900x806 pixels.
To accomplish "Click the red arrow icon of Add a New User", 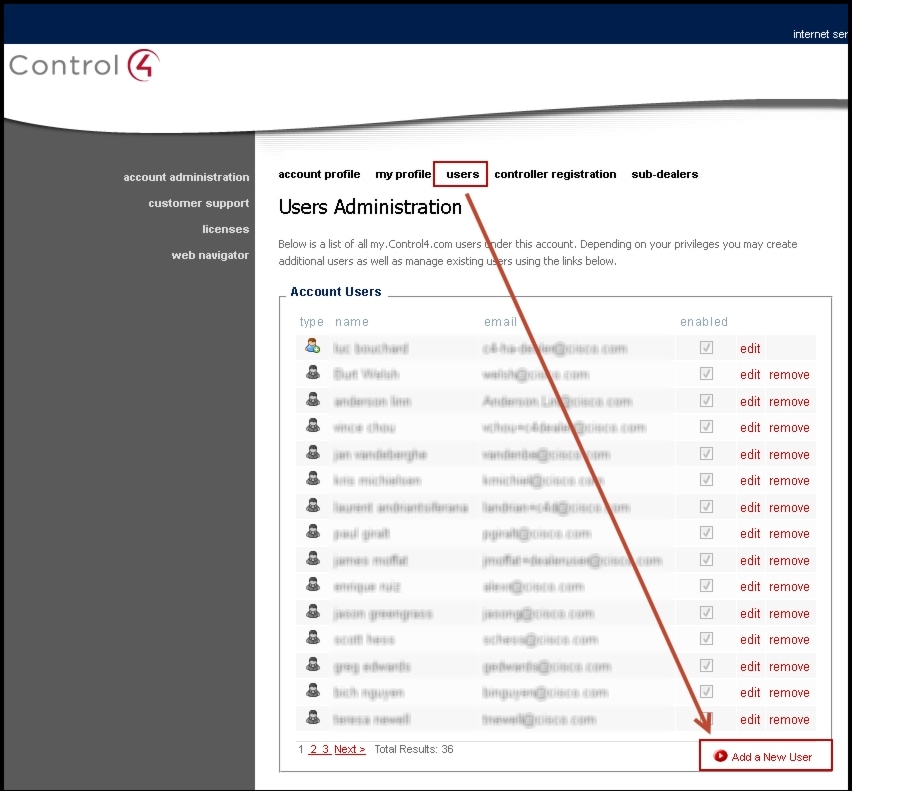I will tap(720, 756).
